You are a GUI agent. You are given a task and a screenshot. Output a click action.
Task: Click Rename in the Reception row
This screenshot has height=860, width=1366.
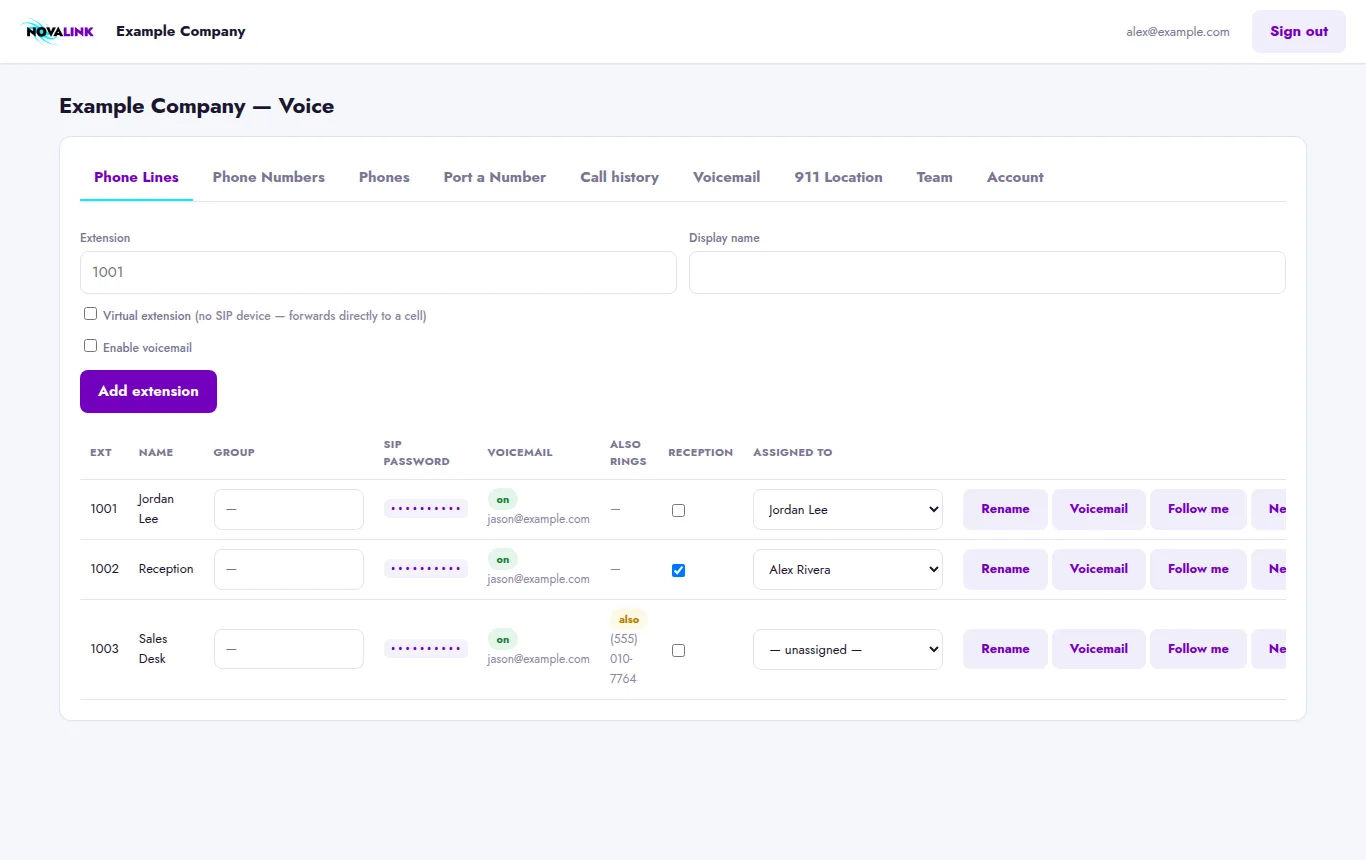click(1005, 569)
